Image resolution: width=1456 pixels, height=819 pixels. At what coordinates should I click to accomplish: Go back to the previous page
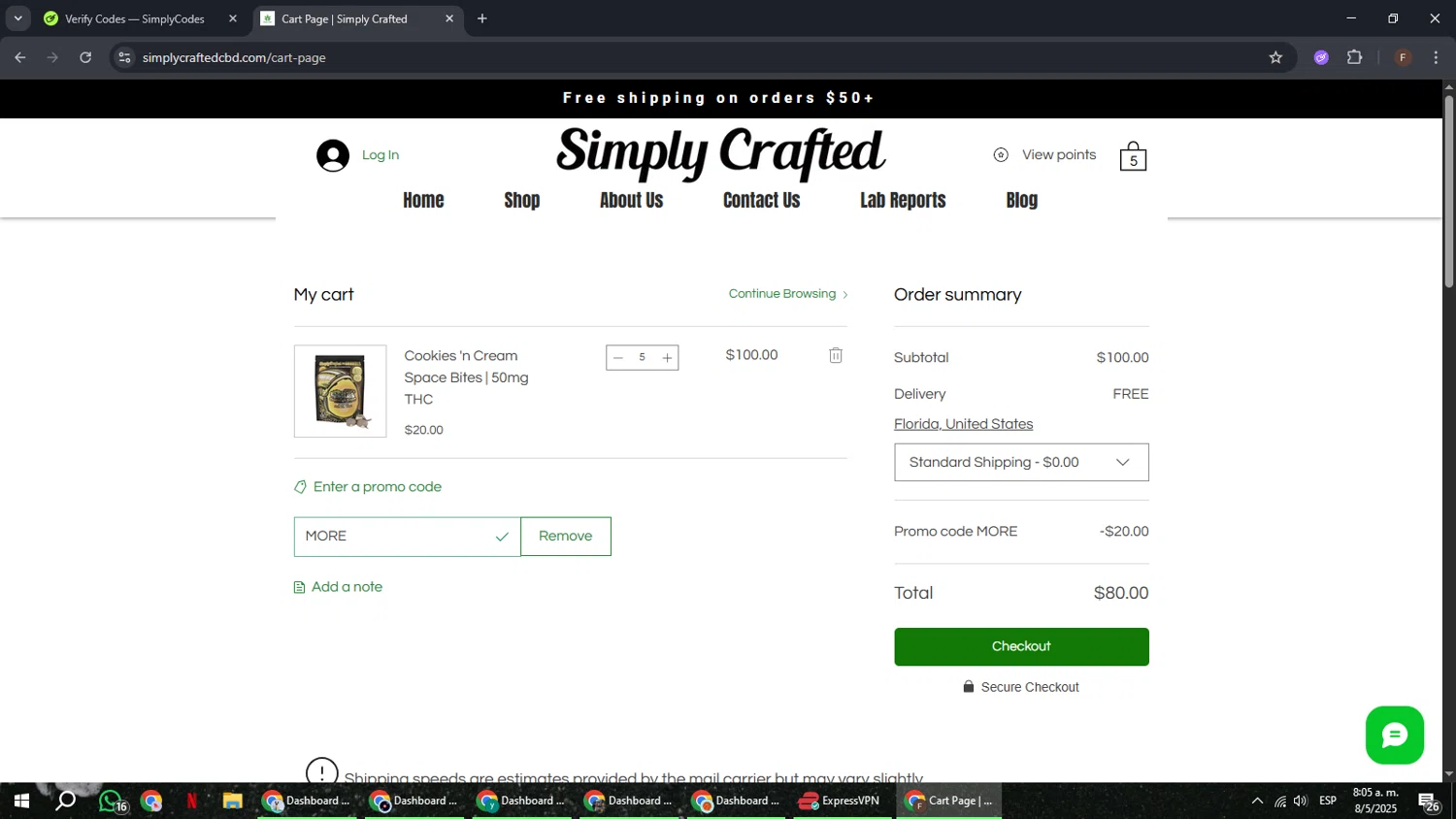[20, 57]
